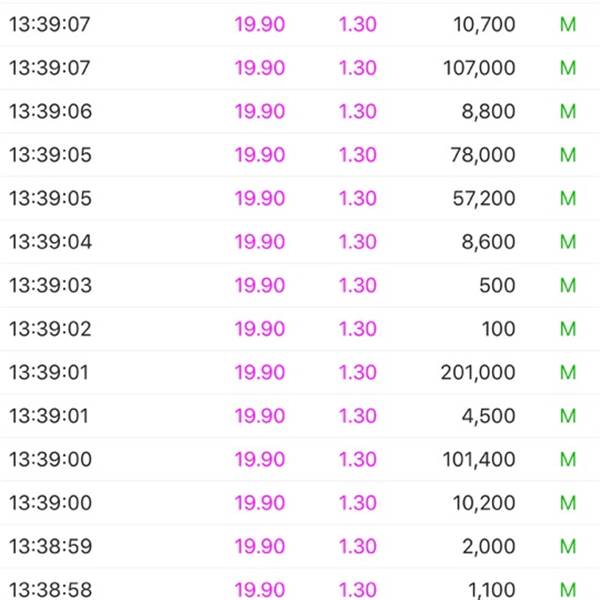Tap the M flag next to 57,200
The width and height of the screenshot is (600, 600).
pyautogui.click(x=568, y=198)
